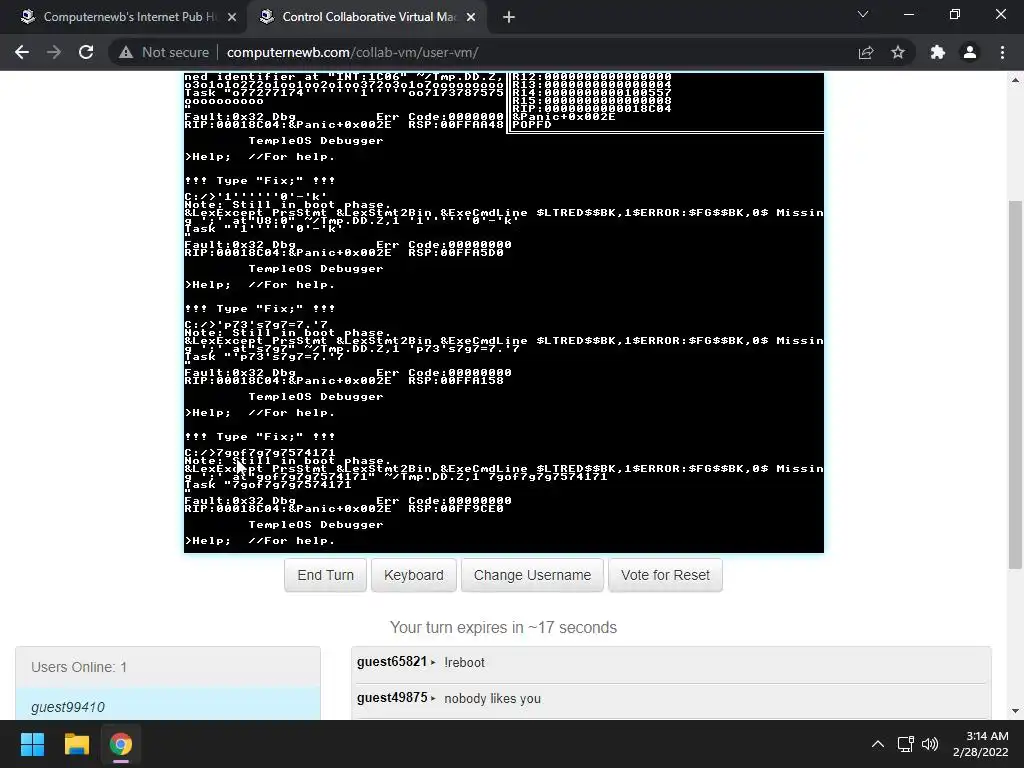This screenshot has height=768, width=1024.
Task: Click the browser forward arrow
Action: tap(54, 52)
